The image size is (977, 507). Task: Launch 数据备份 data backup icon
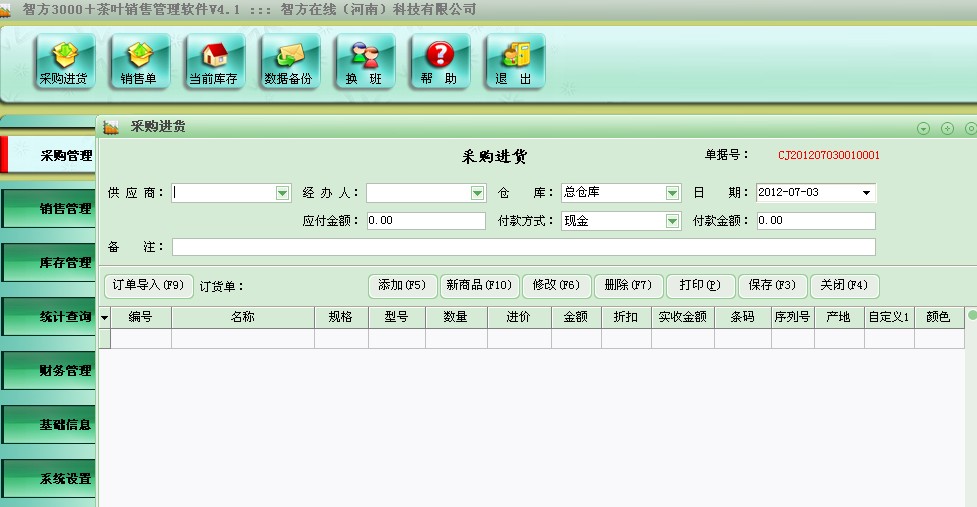point(288,61)
